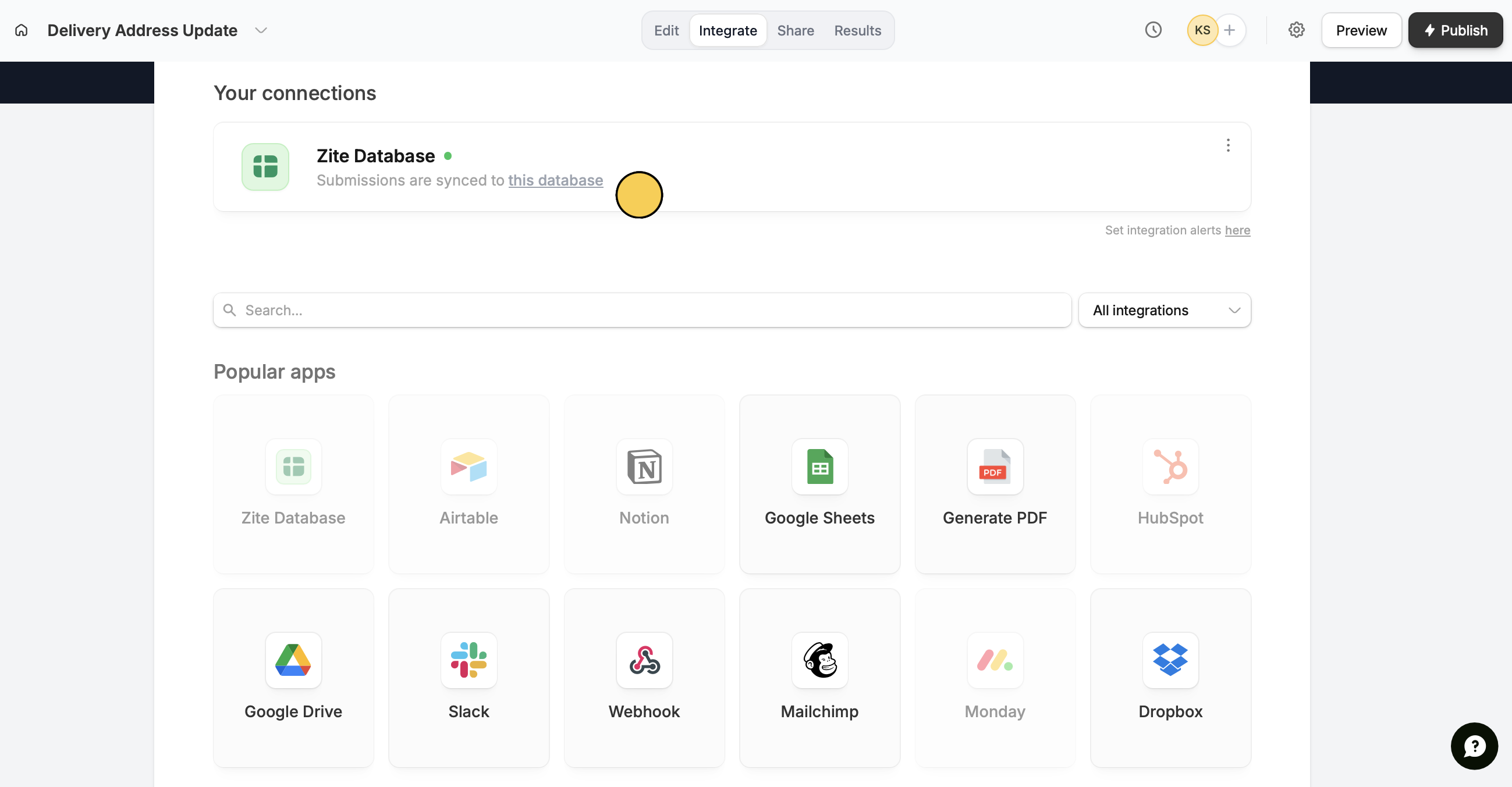Expand the All integrations dropdown
1512x787 pixels.
coord(1165,310)
